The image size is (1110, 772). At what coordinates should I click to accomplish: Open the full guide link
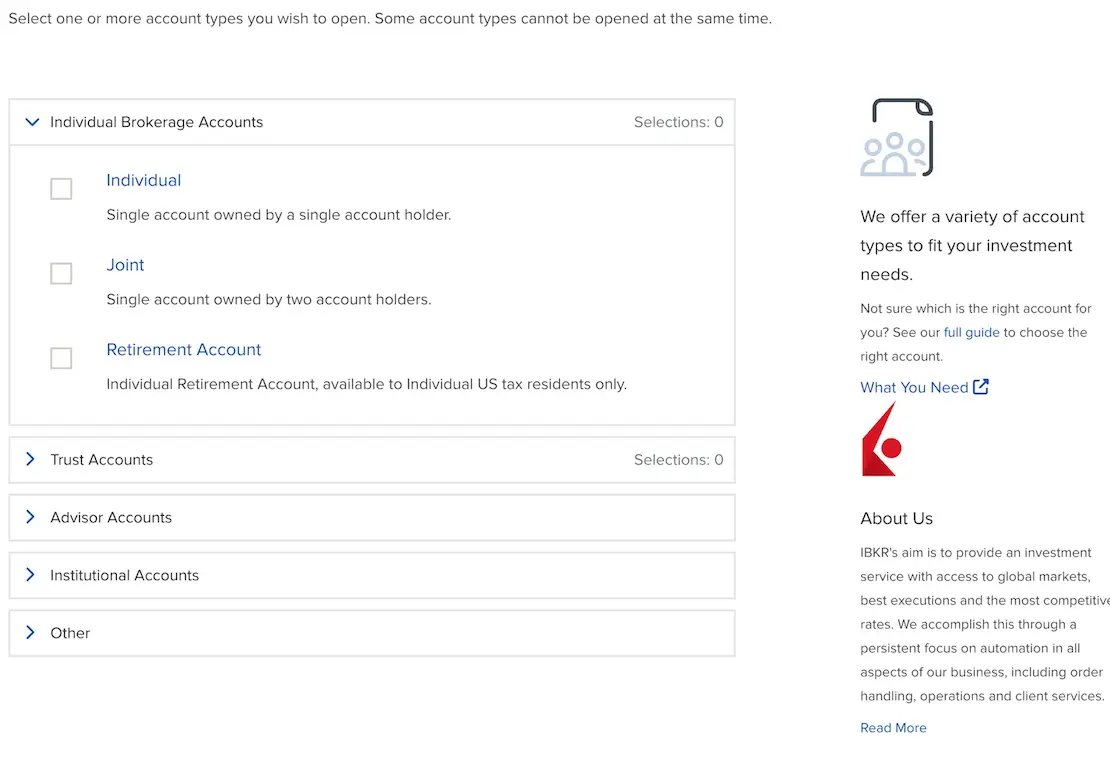click(971, 332)
